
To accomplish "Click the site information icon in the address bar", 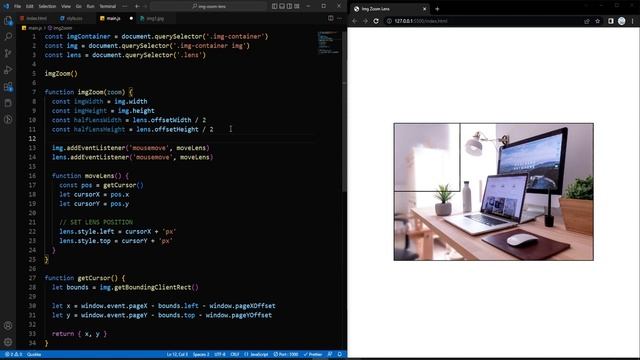I will [389, 21].
